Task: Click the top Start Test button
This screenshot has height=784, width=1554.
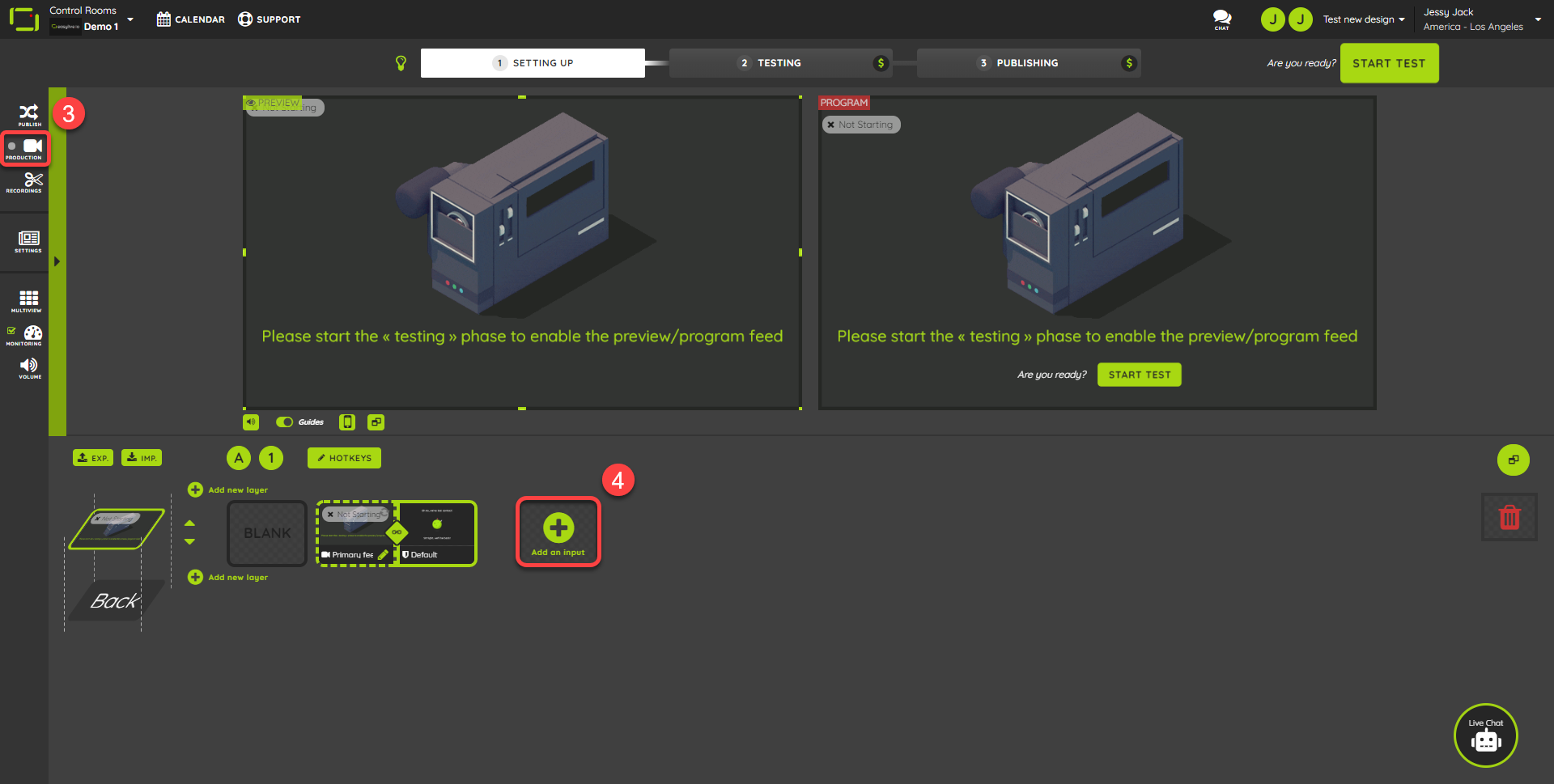Action: coord(1389,63)
